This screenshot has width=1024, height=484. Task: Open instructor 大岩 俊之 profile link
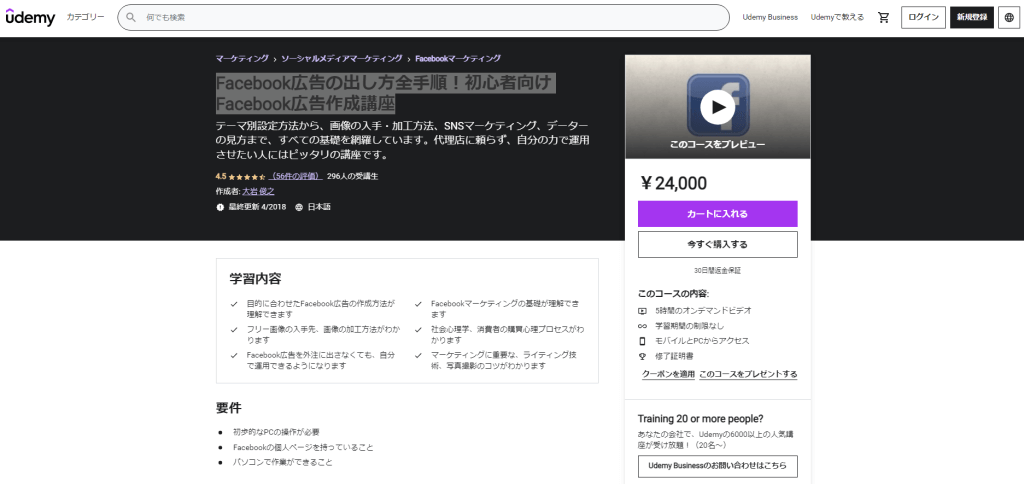click(x=258, y=192)
